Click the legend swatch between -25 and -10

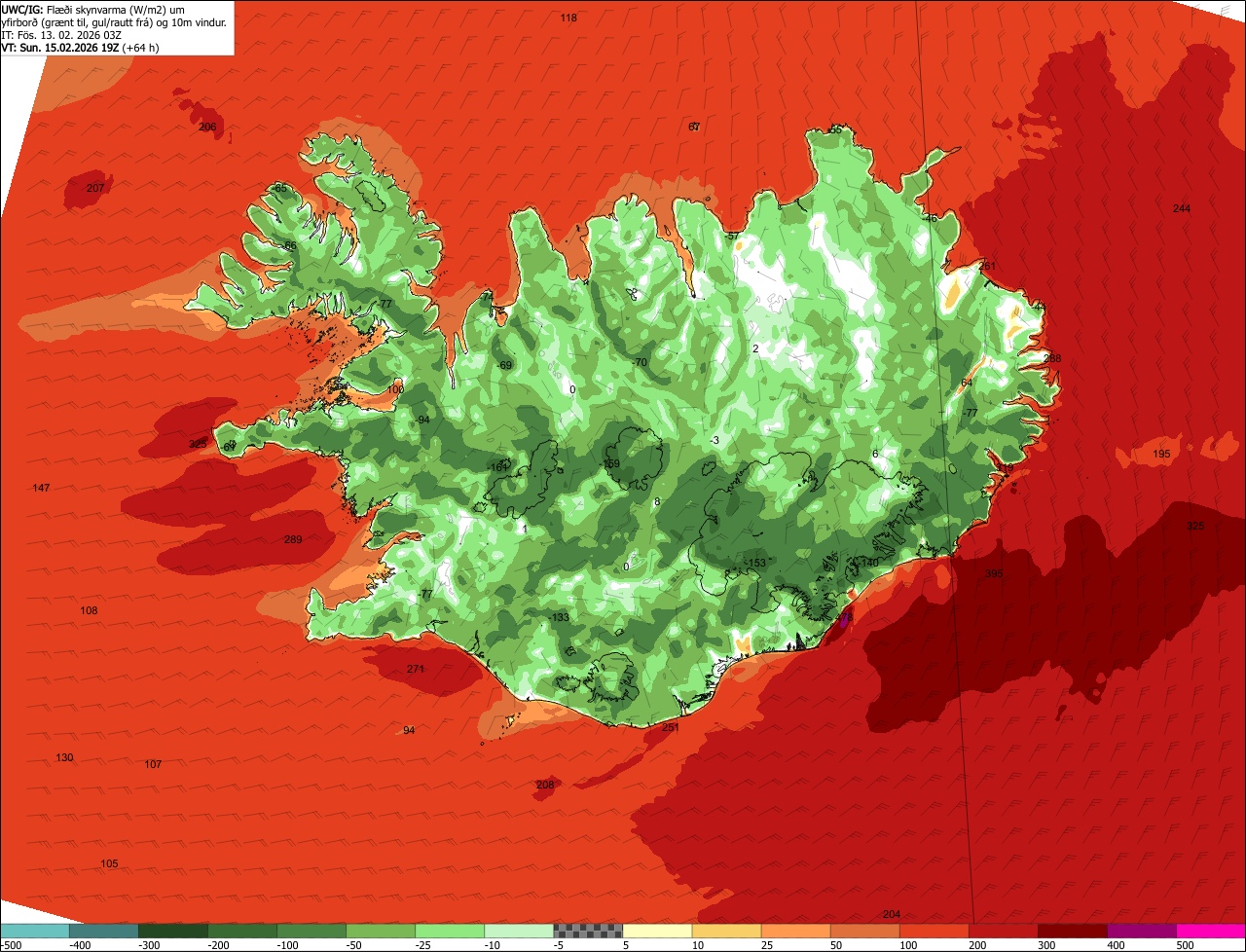tap(450, 931)
